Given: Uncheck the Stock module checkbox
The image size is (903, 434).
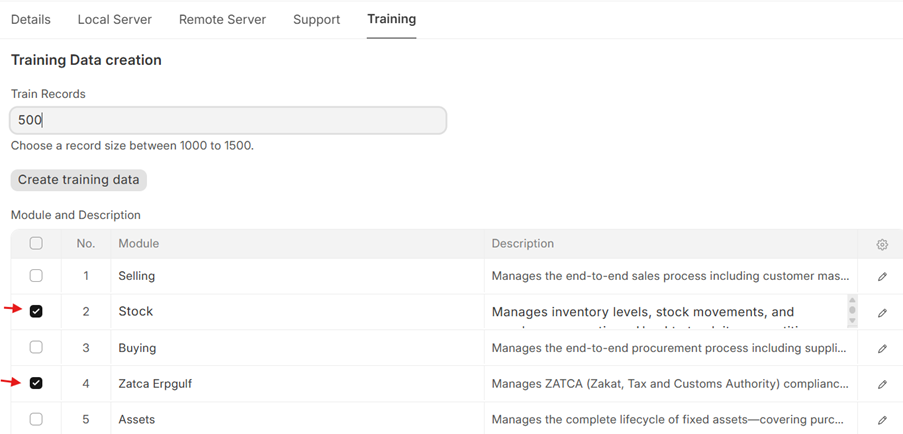Looking at the screenshot, I should pyautogui.click(x=36, y=311).
